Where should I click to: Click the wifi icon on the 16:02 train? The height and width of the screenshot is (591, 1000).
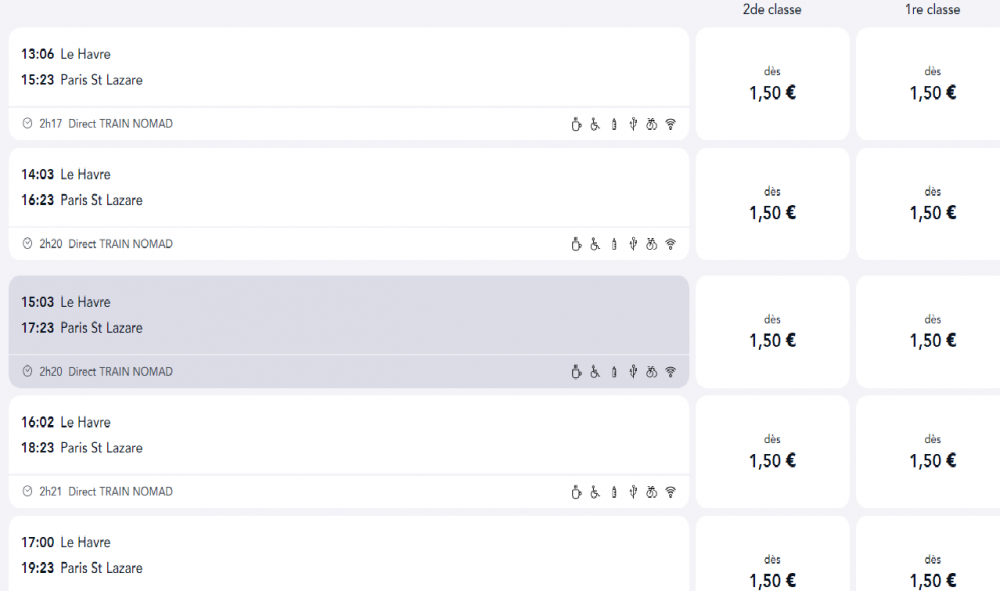click(670, 492)
